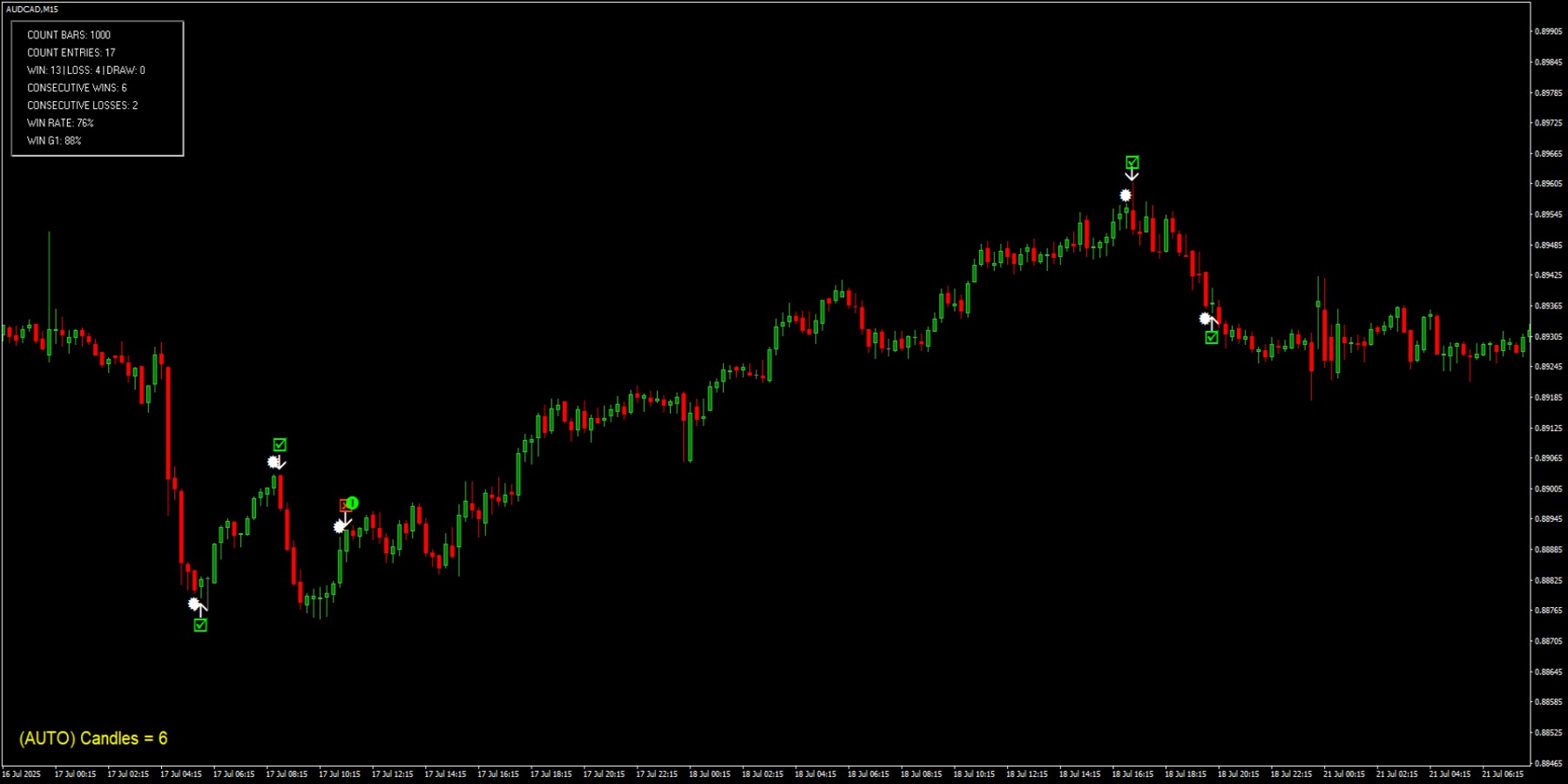Select white starburst beside the orange loss marker
The image size is (1568, 784).
[x=339, y=527]
